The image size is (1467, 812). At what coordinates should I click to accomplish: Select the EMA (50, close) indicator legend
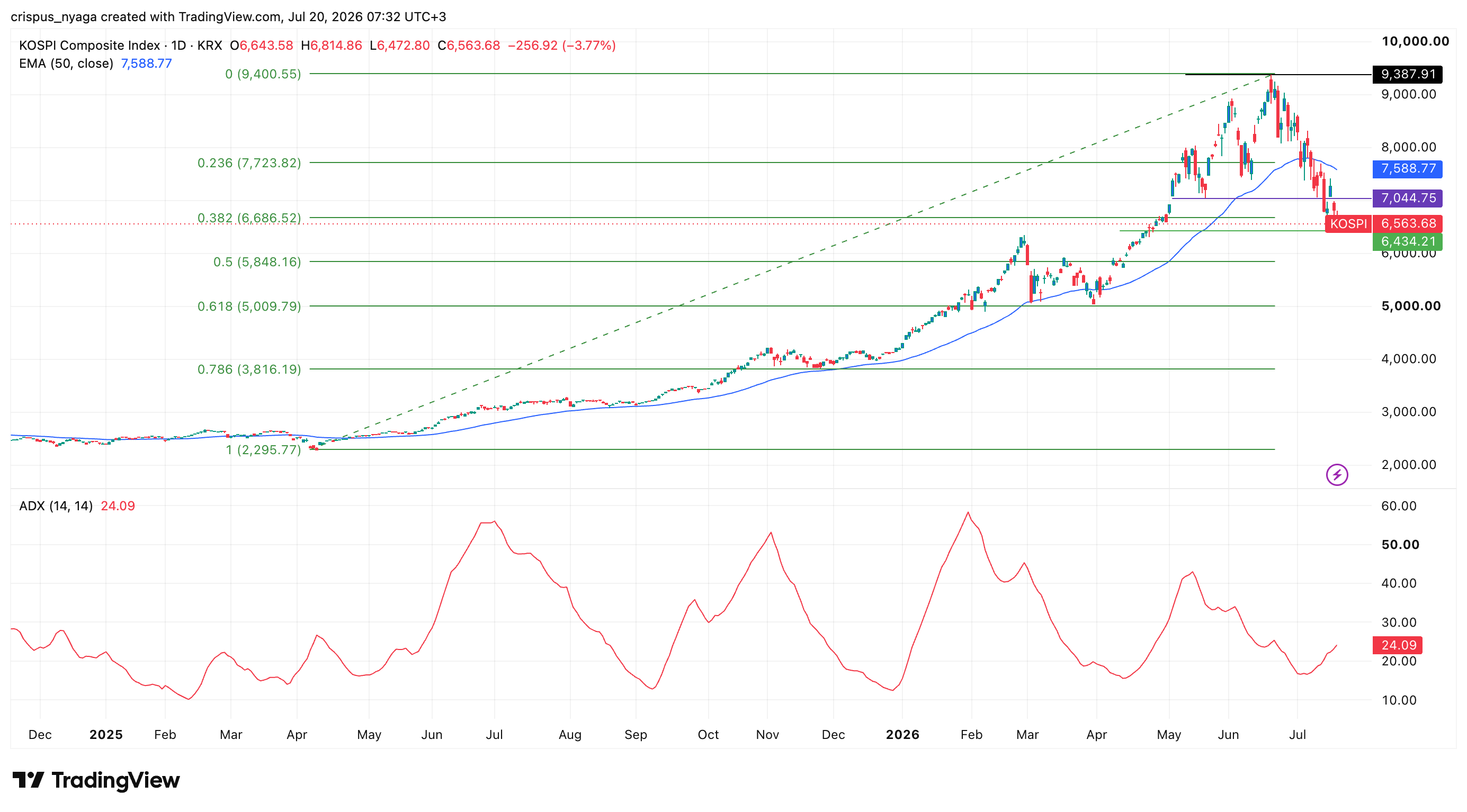tap(66, 63)
